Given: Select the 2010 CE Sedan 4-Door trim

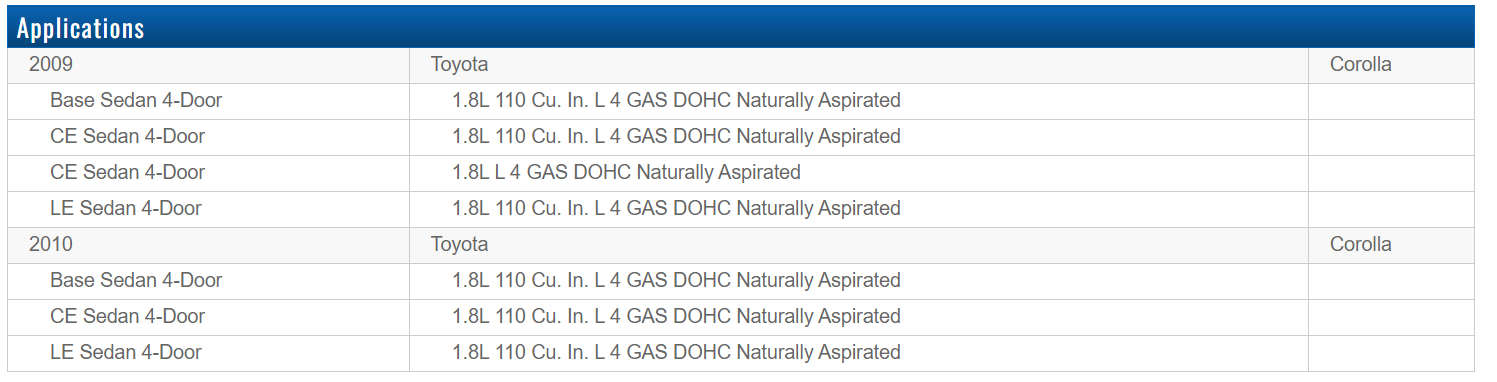Looking at the screenshot, I should tap(128, 317).
